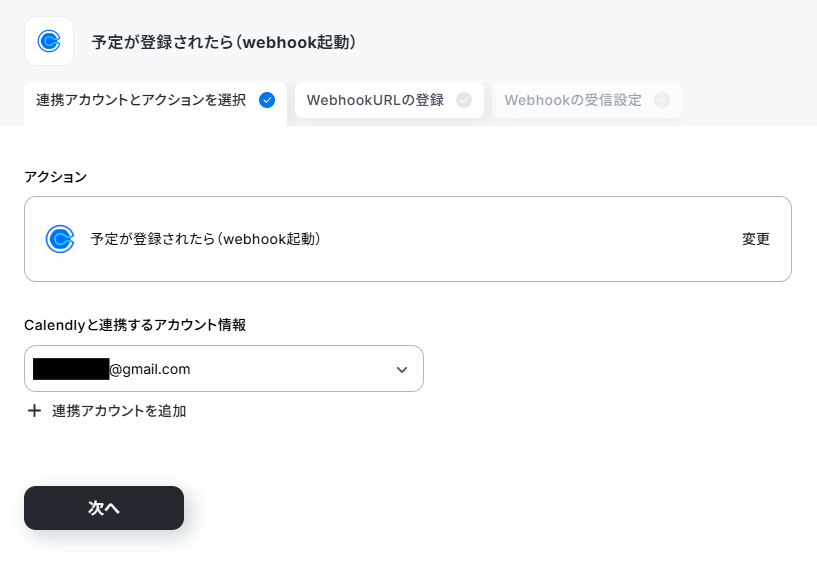Click the Calendly logo in the header
The image size is (817, 565).
tap(49, 41)
